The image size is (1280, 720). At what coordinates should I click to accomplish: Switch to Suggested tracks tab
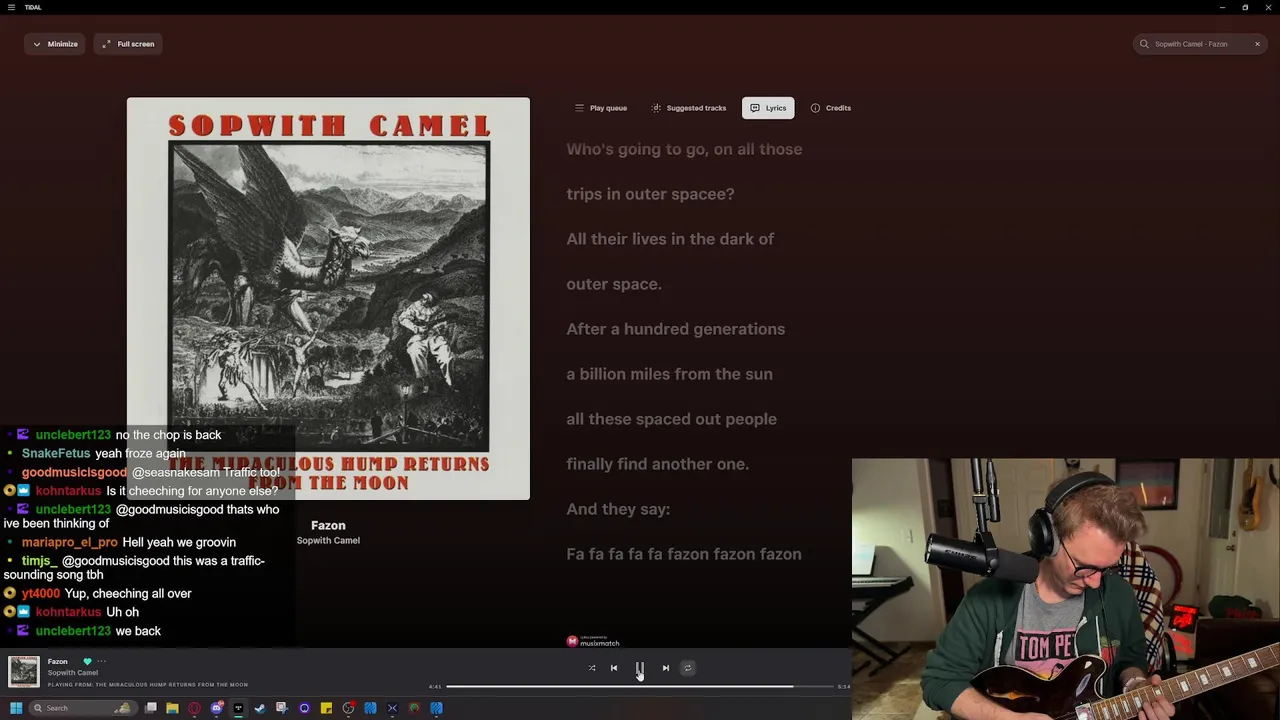tap(689, 108)
